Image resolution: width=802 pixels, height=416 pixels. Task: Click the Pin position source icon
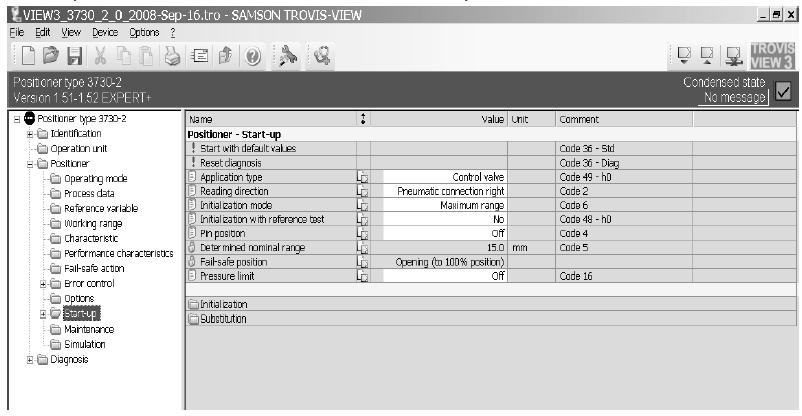coord(362,234)
